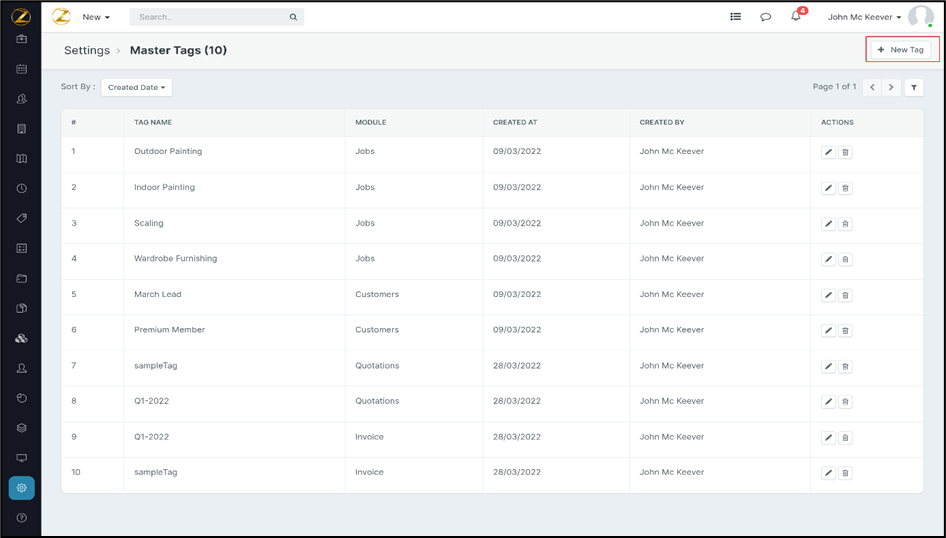This screenshot has height=538, width=946.
Task: Click the help question mark icon
Action: (21, 518)
